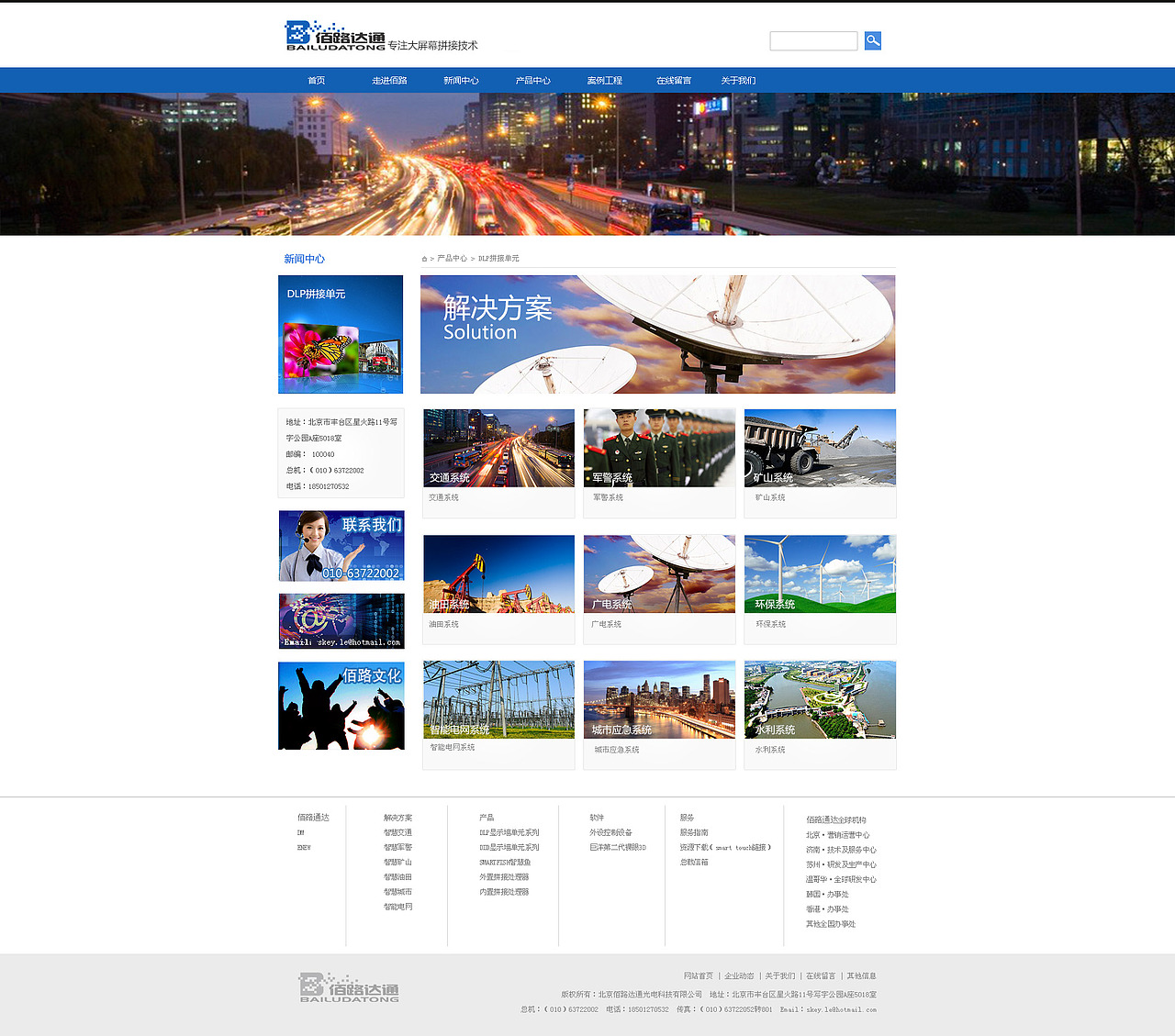1175x1036 pixels.
Task: Open the DLP显示墙单元系列 footer link
Action: [509, 832]
